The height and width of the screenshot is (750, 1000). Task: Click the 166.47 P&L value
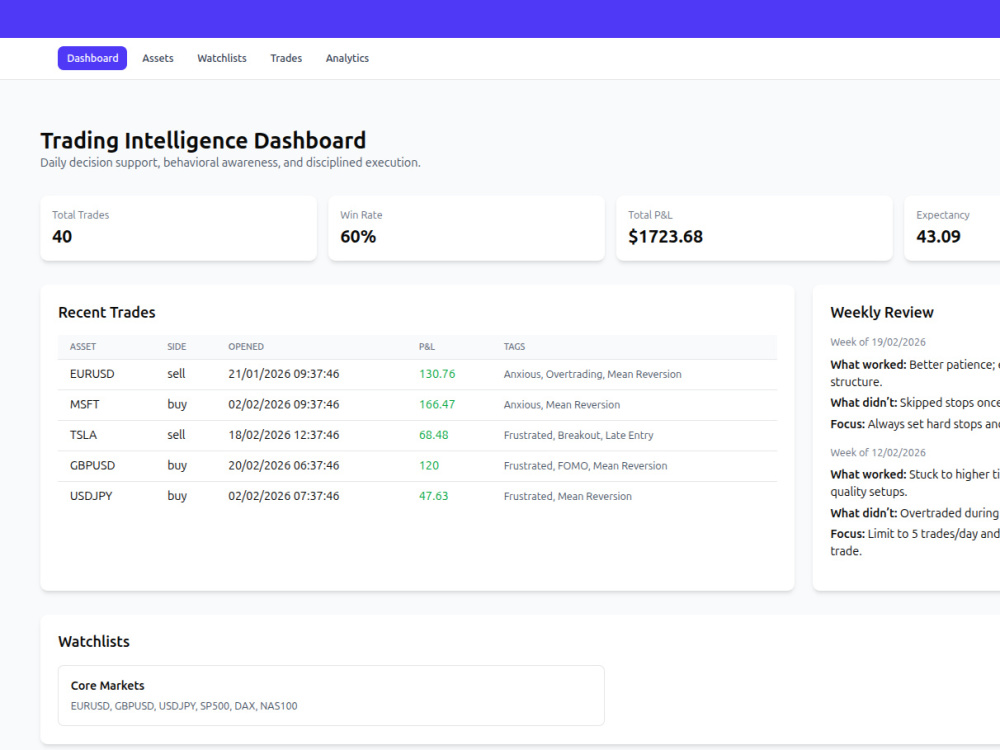pyautogui.click(x=437, y=404)
